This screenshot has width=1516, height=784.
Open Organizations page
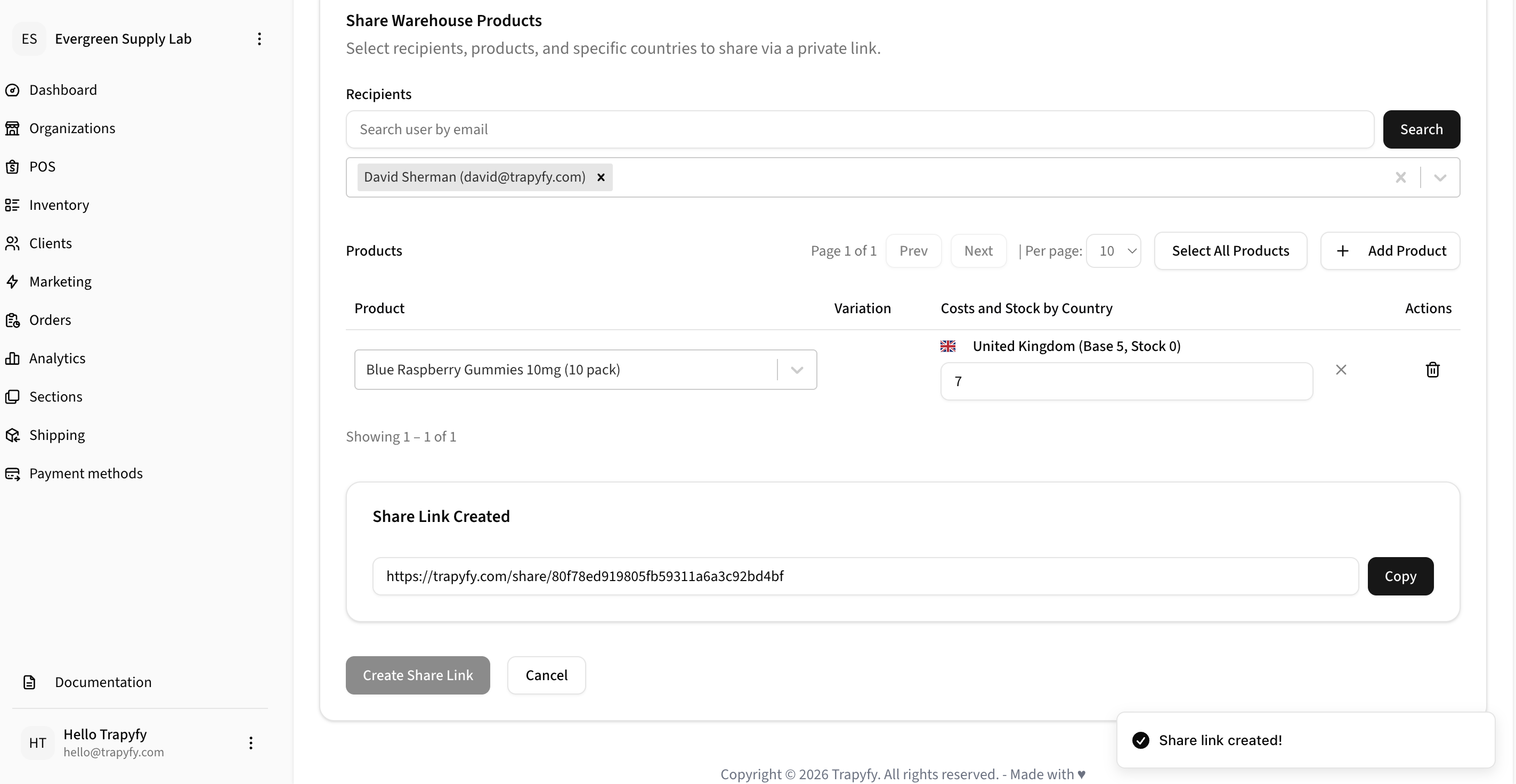72,128
